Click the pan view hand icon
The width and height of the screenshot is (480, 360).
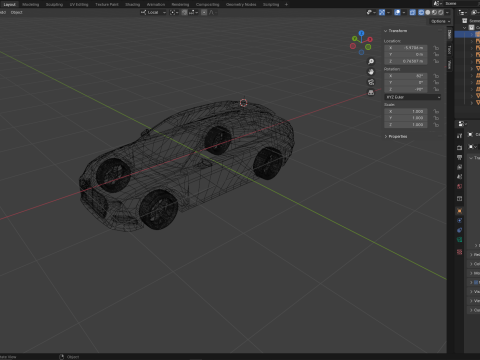point(371,72)
